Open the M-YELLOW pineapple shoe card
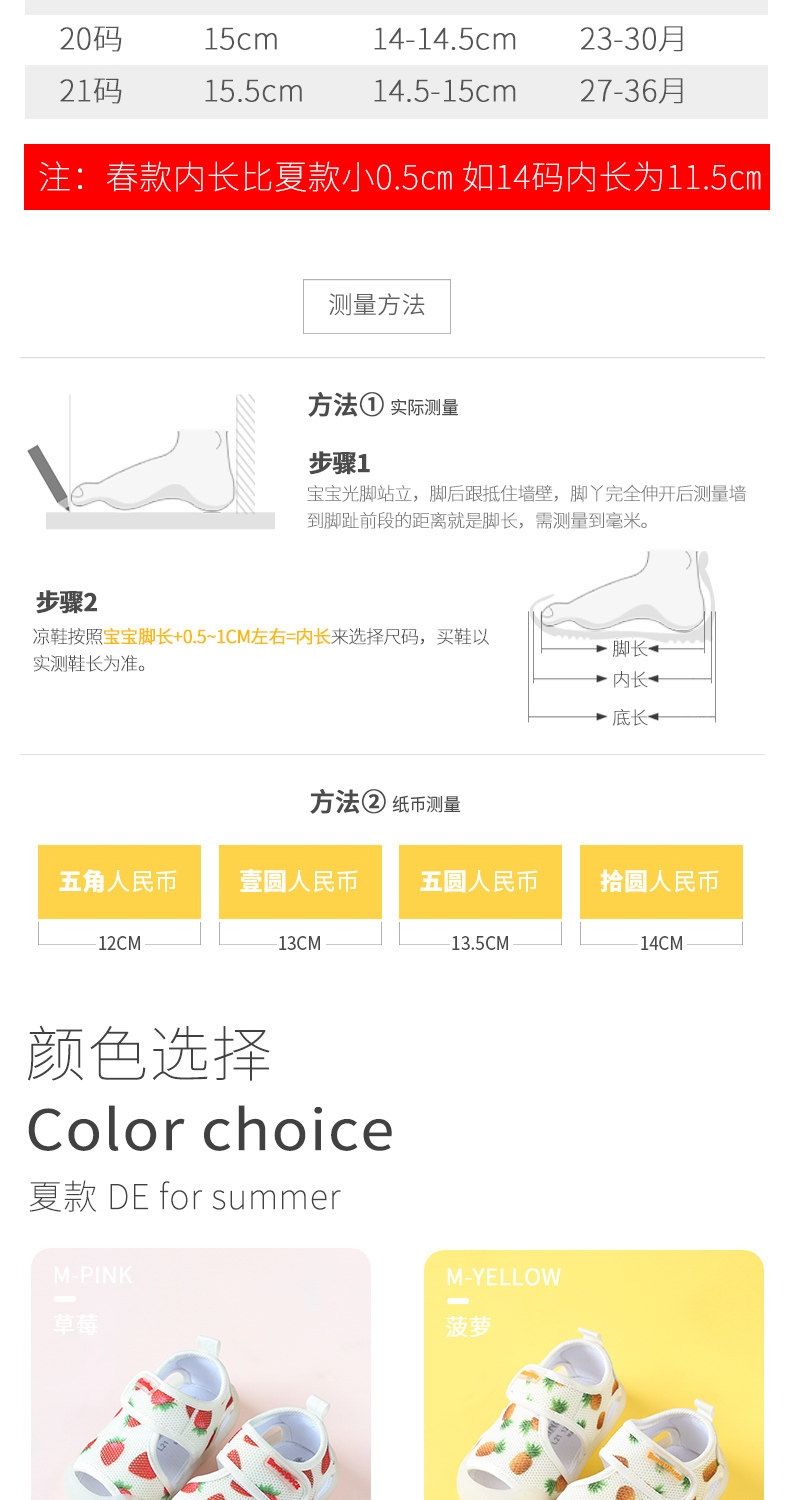Image resolution: width=790 pixels, height=1500 pixels. [594, 1374]
